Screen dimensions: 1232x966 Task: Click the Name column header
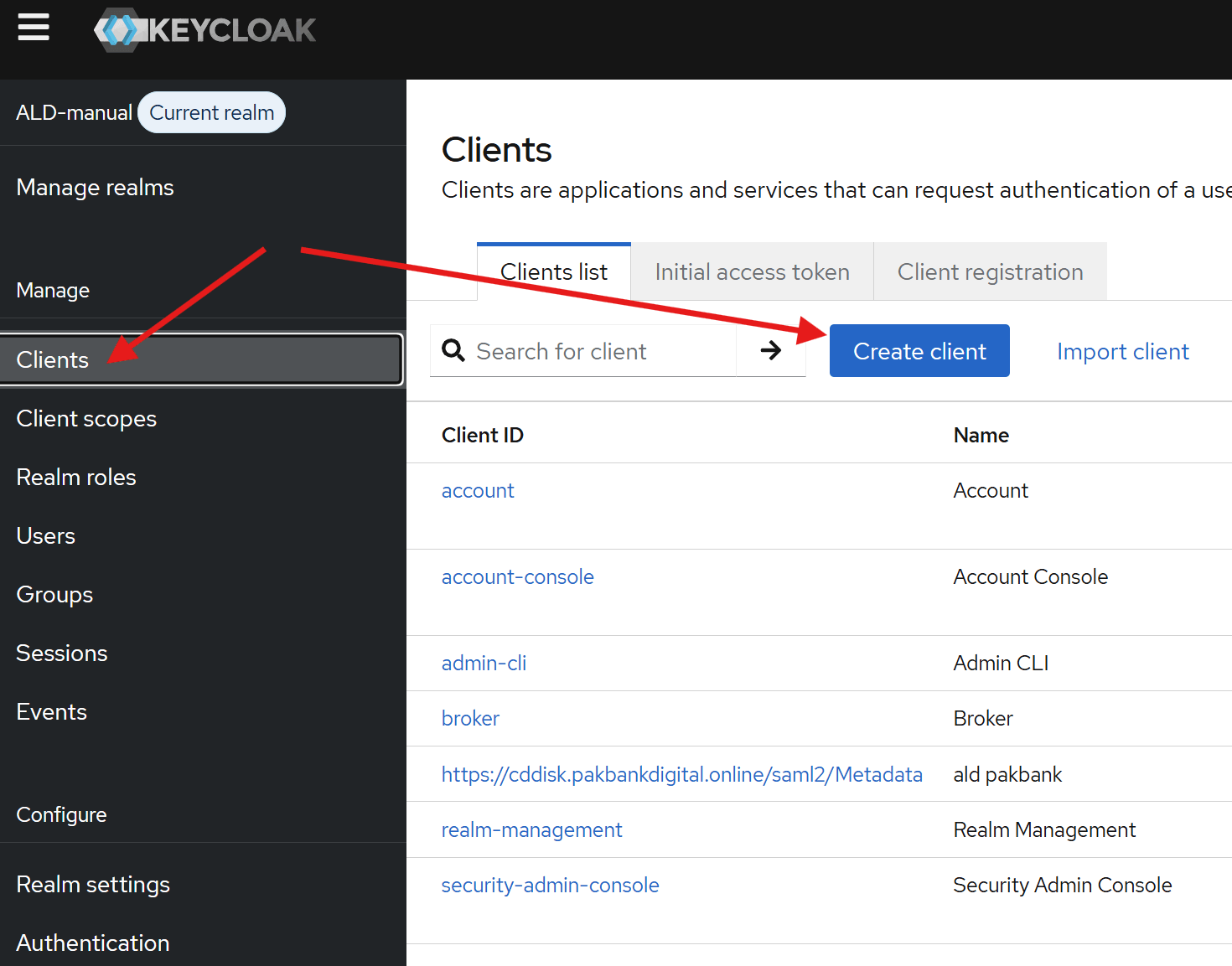point(981,435)
